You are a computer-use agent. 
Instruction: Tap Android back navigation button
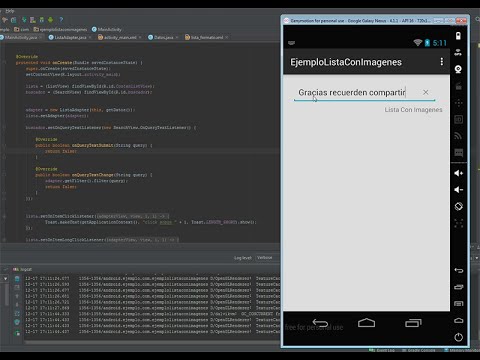(x=320, y=323)
